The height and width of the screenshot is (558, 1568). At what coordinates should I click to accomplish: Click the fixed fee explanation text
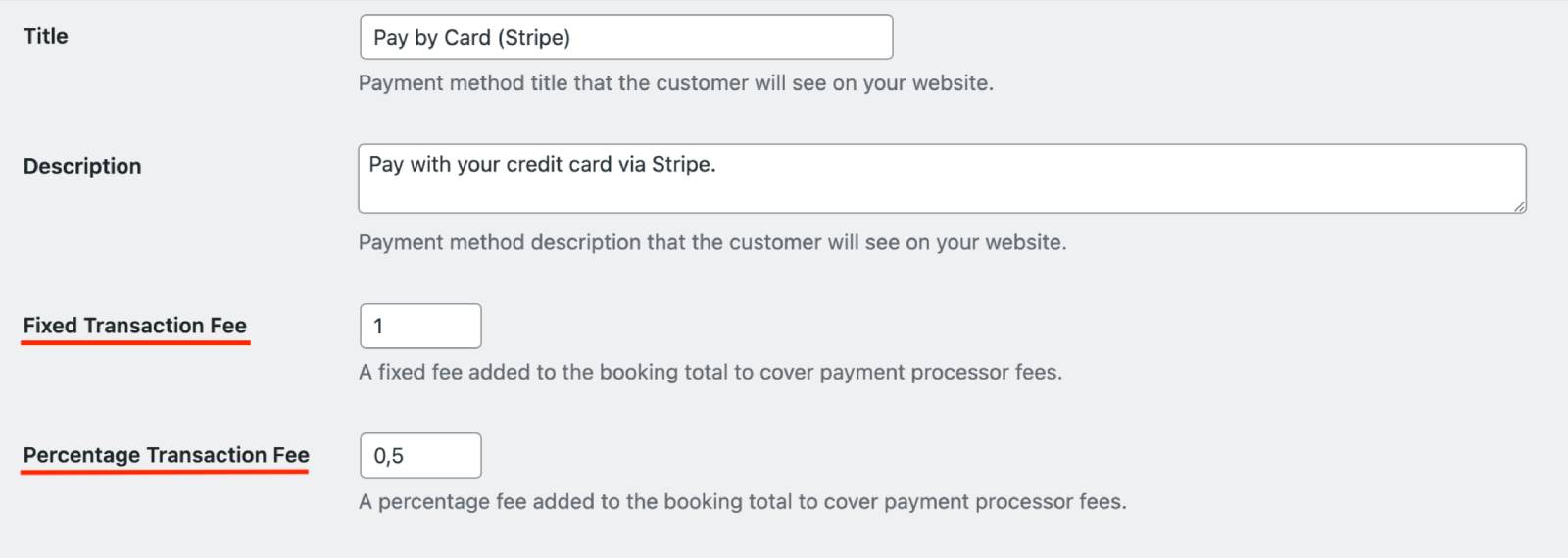(710, 373)
